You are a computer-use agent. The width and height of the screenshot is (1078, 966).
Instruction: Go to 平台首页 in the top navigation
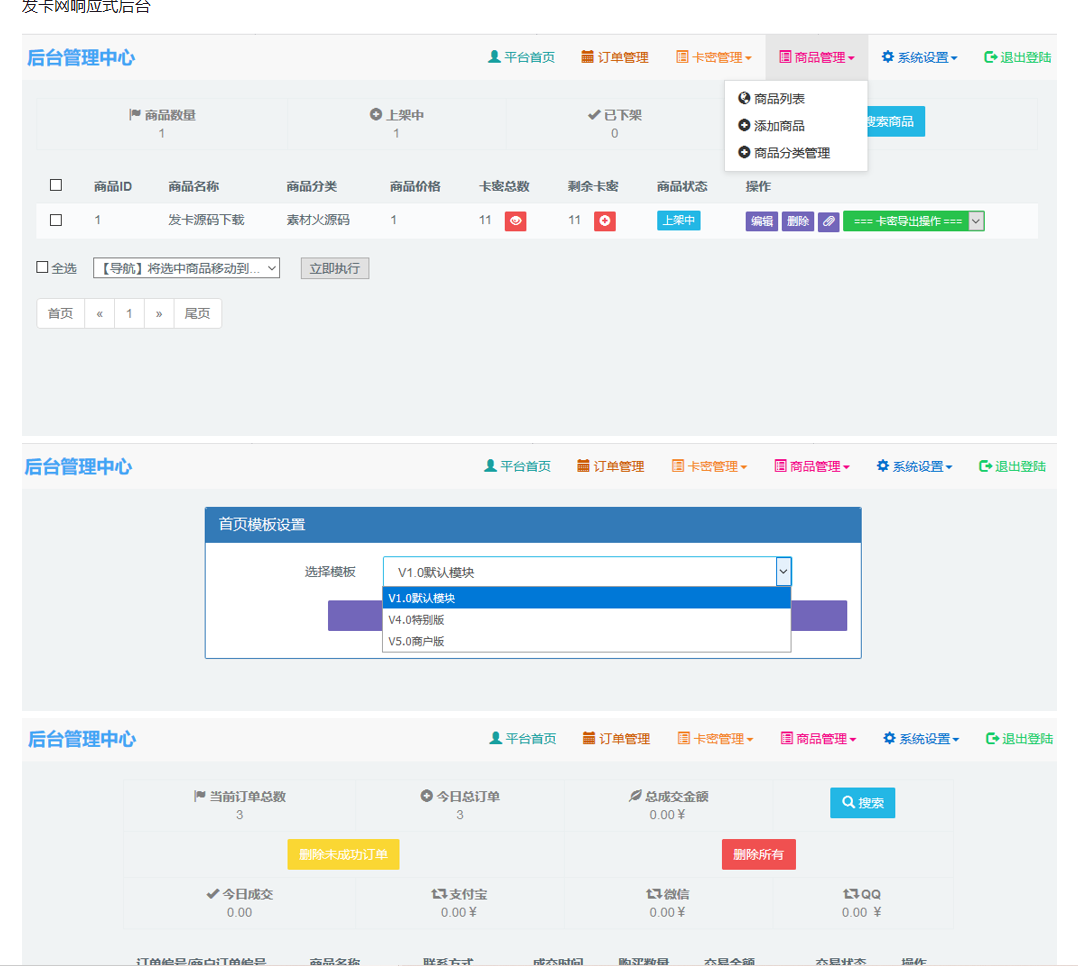coord(521,57)
